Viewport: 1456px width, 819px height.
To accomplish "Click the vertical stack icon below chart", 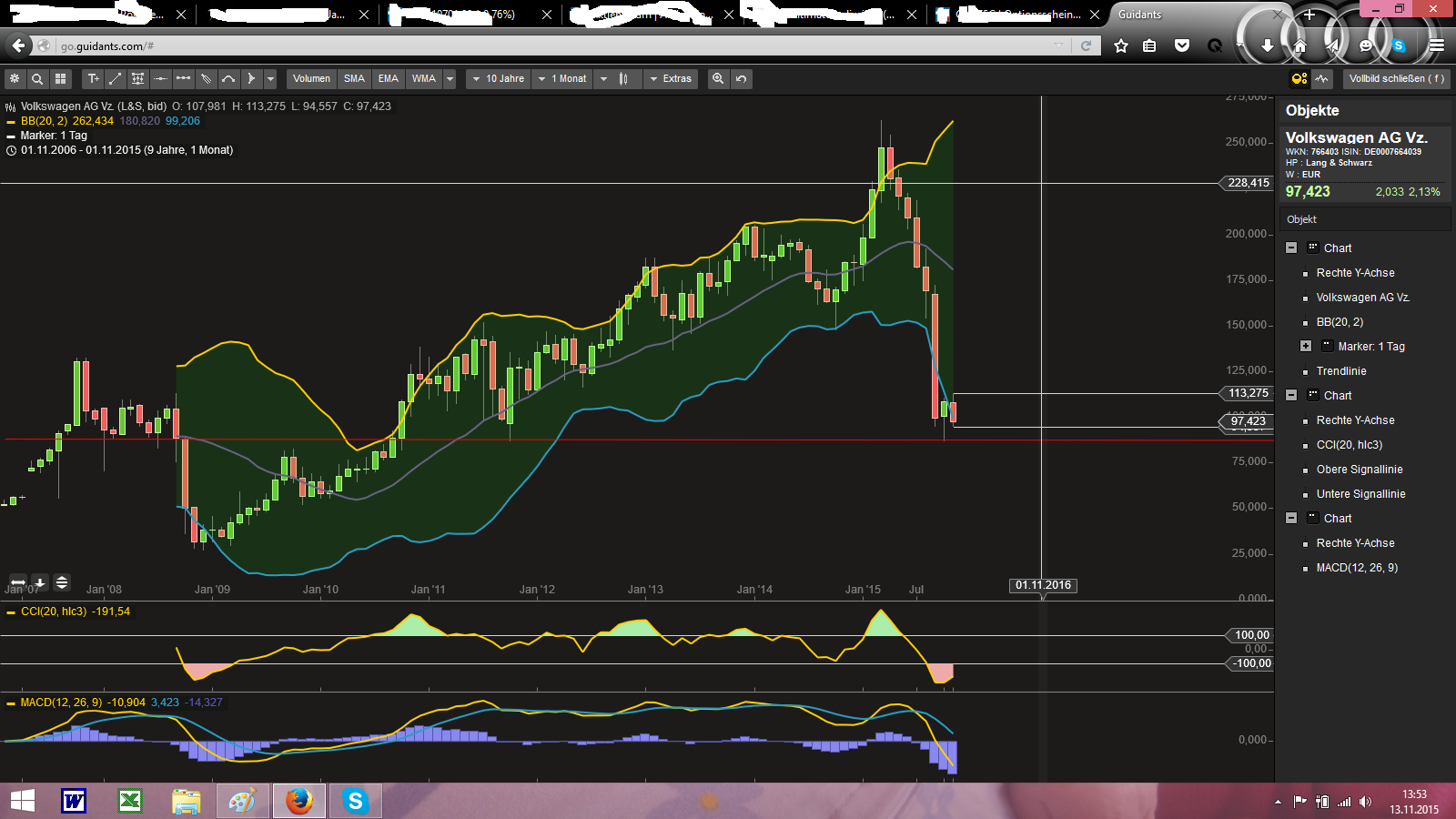I will 62,582.
